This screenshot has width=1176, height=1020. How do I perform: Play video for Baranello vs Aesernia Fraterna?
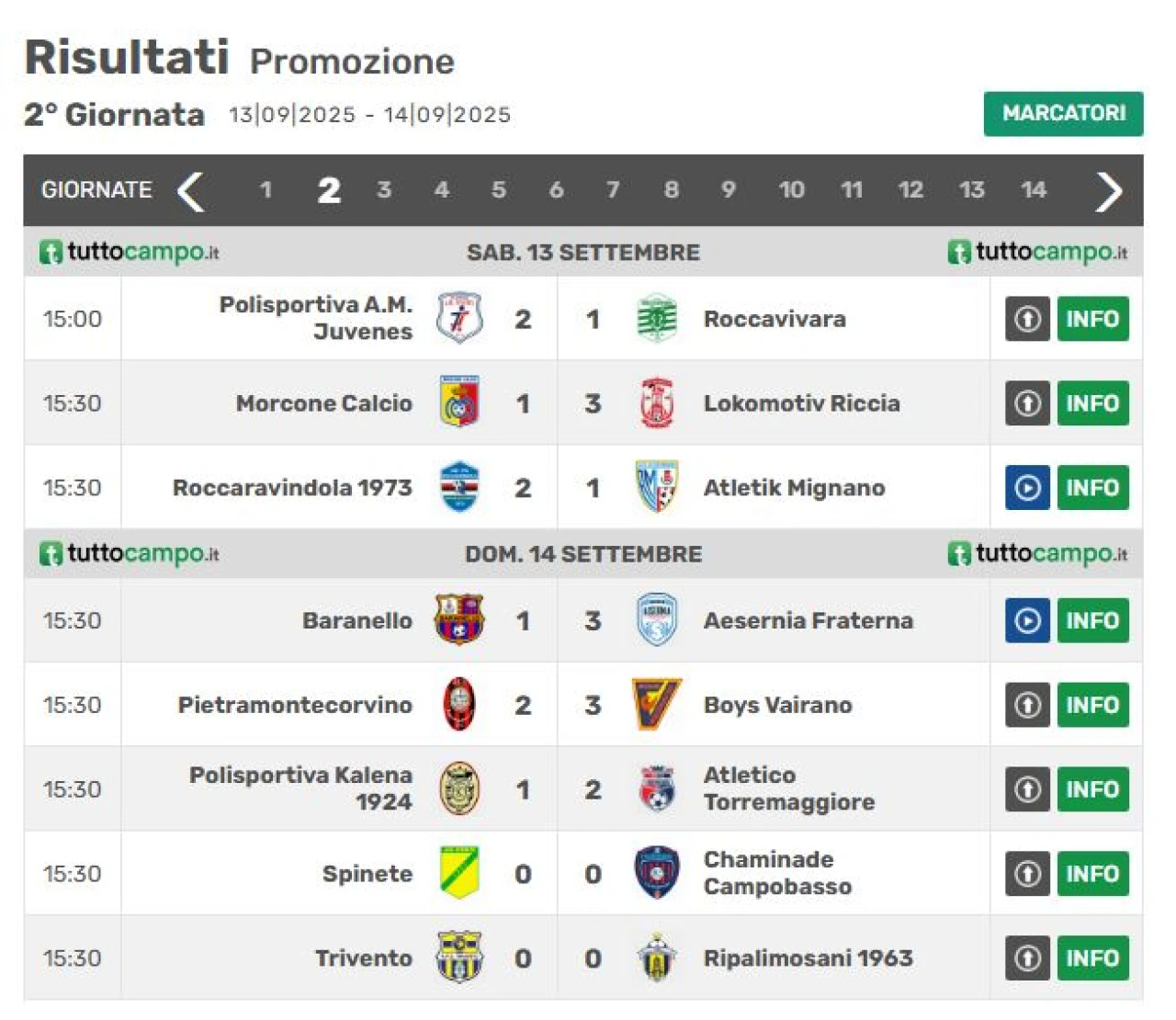coord(1027,620)
